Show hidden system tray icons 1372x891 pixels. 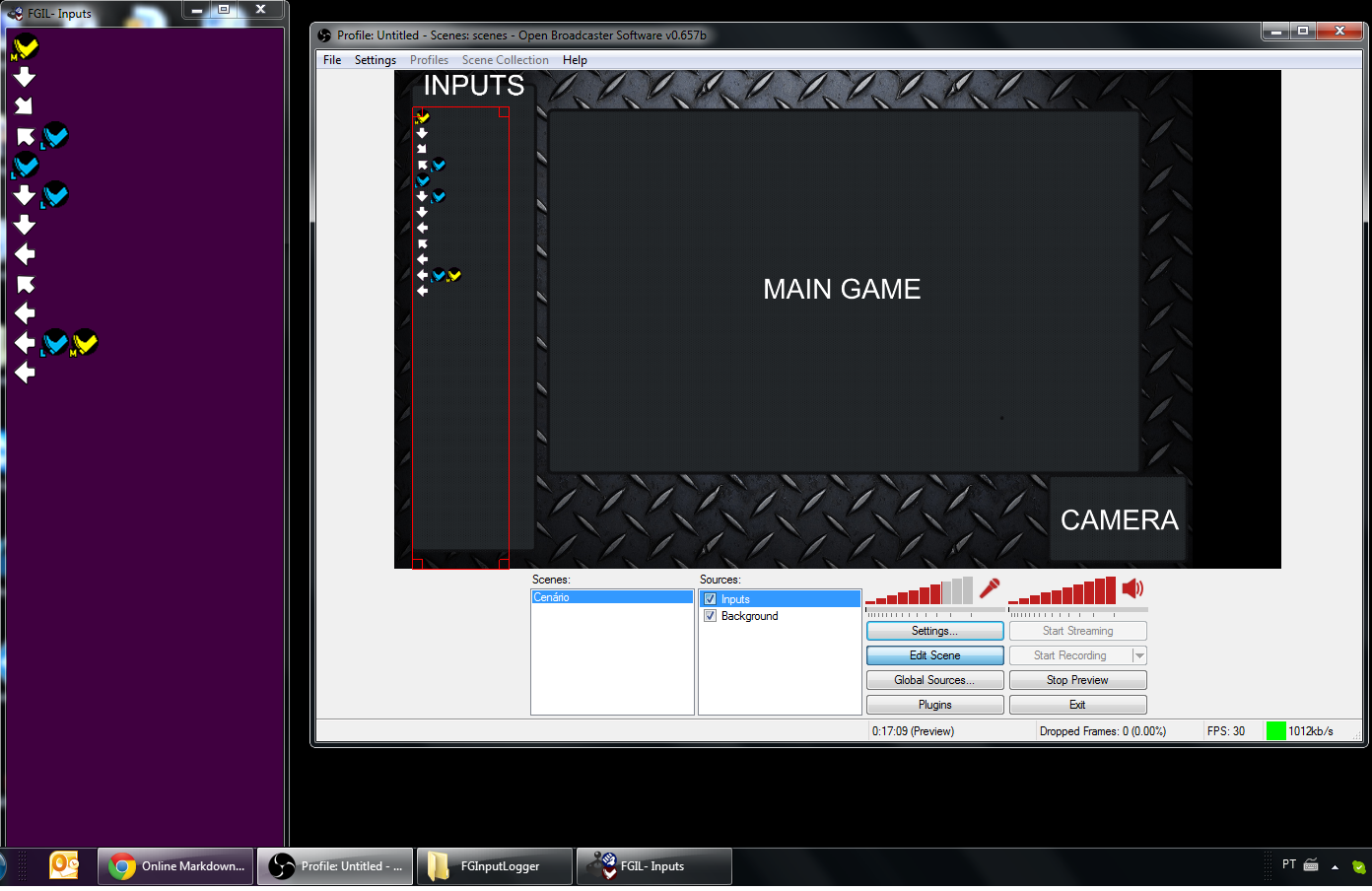pos(1335,867)
